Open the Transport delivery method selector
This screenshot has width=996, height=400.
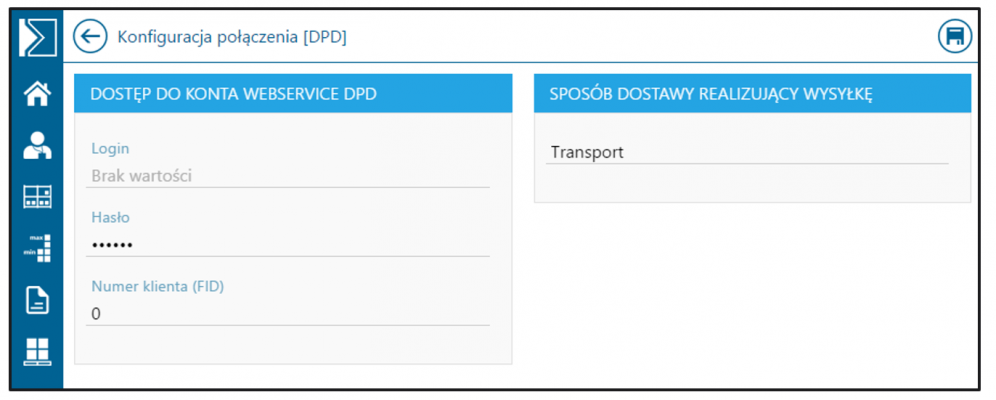click(x=747, y=152)
